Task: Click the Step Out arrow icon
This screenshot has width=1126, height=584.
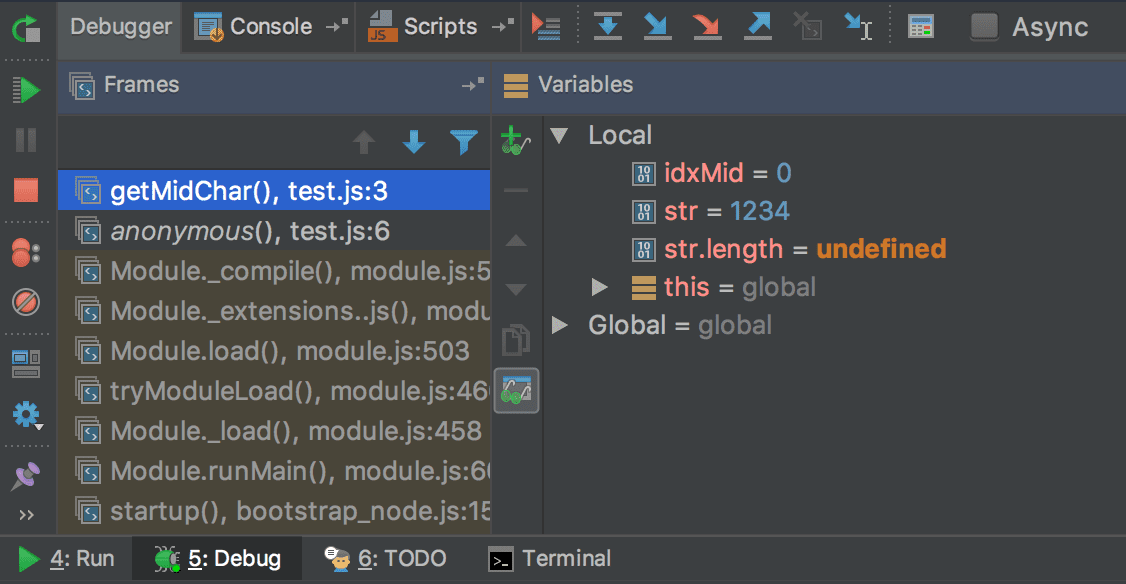Action: [757, 27]
